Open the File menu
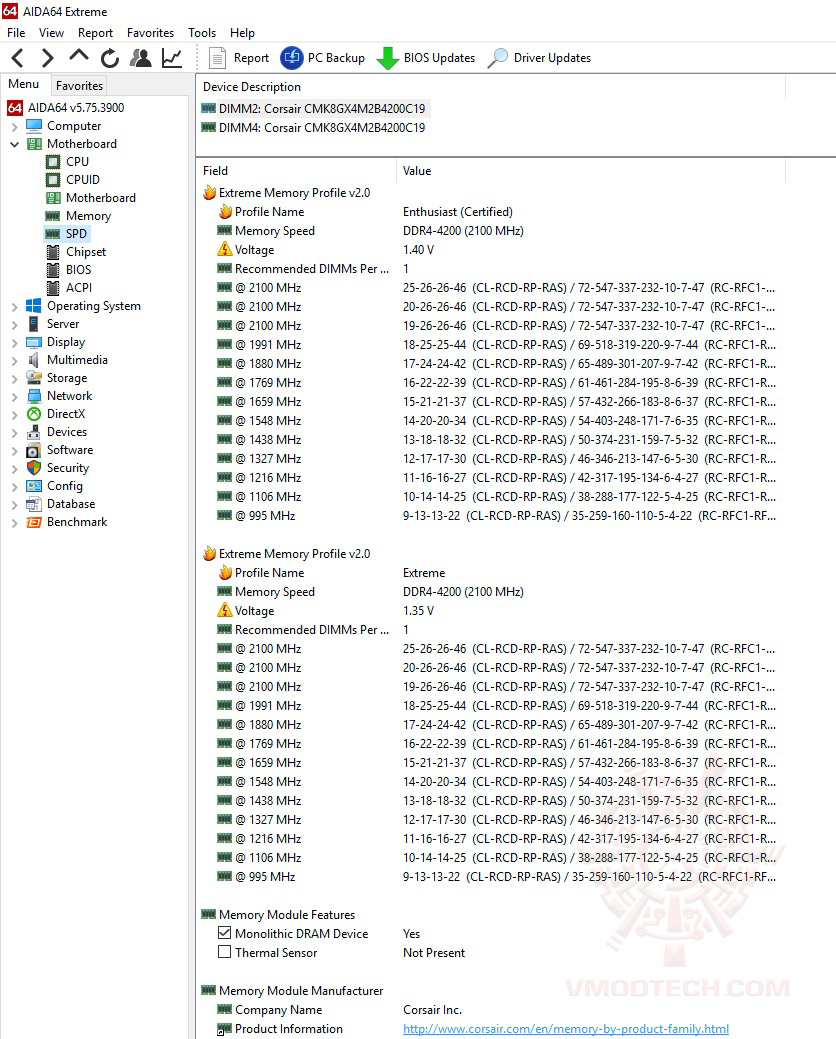 [x=16, y=32]
